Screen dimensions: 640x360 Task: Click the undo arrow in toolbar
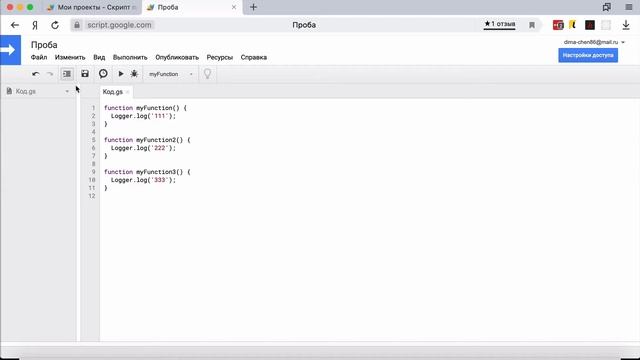click(36, 74)
